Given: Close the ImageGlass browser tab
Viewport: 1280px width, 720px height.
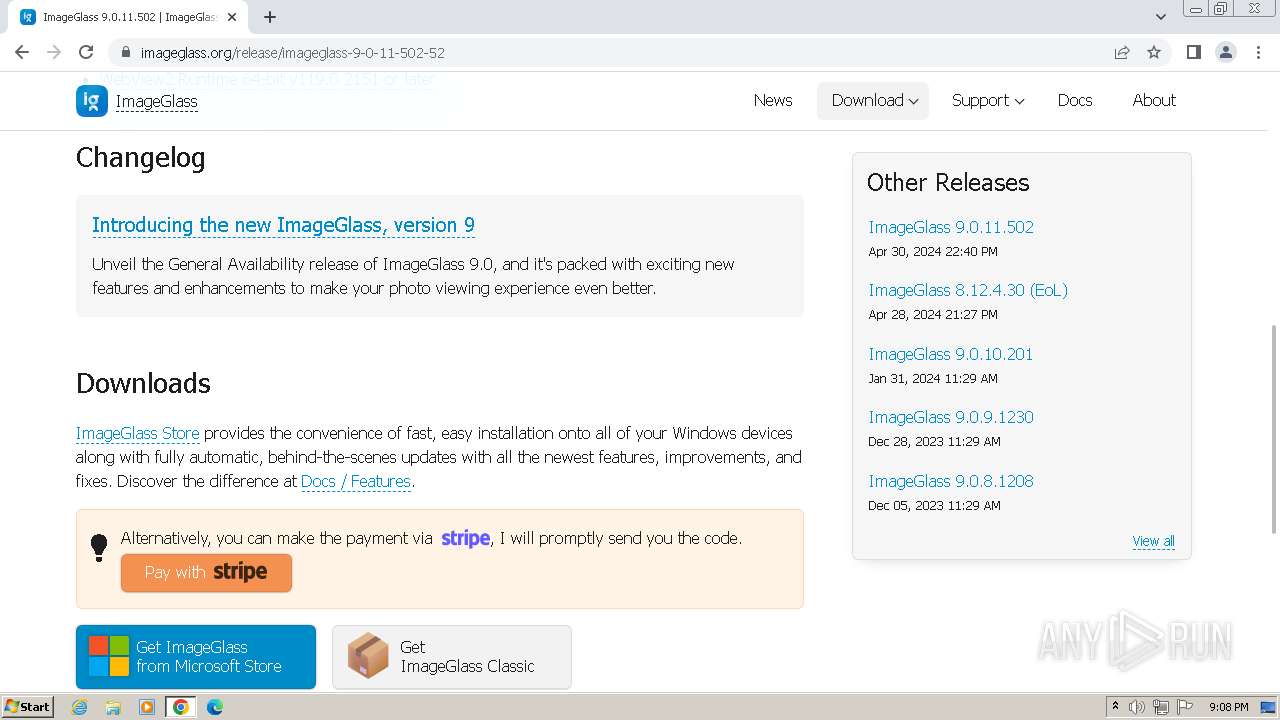Looking at the screenshot, I should (232, 17).
